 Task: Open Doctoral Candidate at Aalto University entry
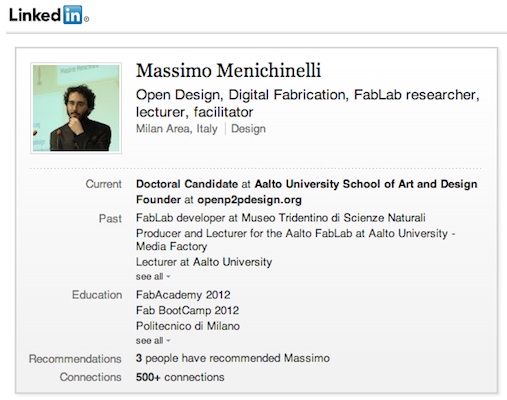(x=307, y=184)
